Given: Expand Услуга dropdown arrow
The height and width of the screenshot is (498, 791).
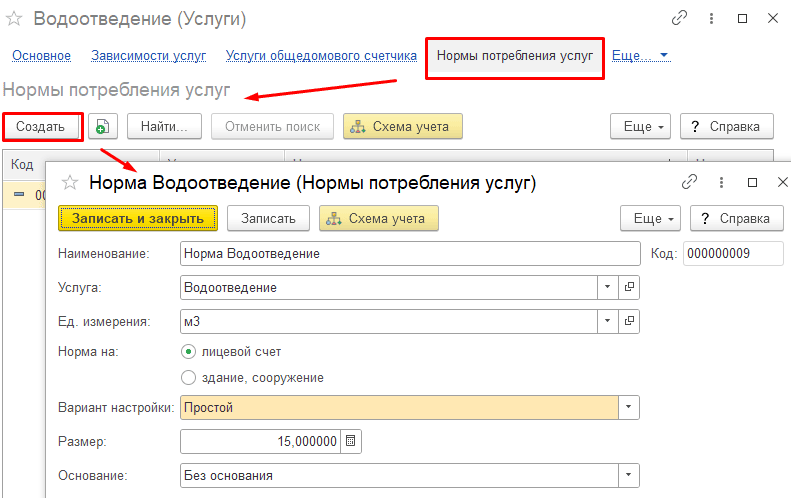Looking at the screenshot, I should pos(607,287).
